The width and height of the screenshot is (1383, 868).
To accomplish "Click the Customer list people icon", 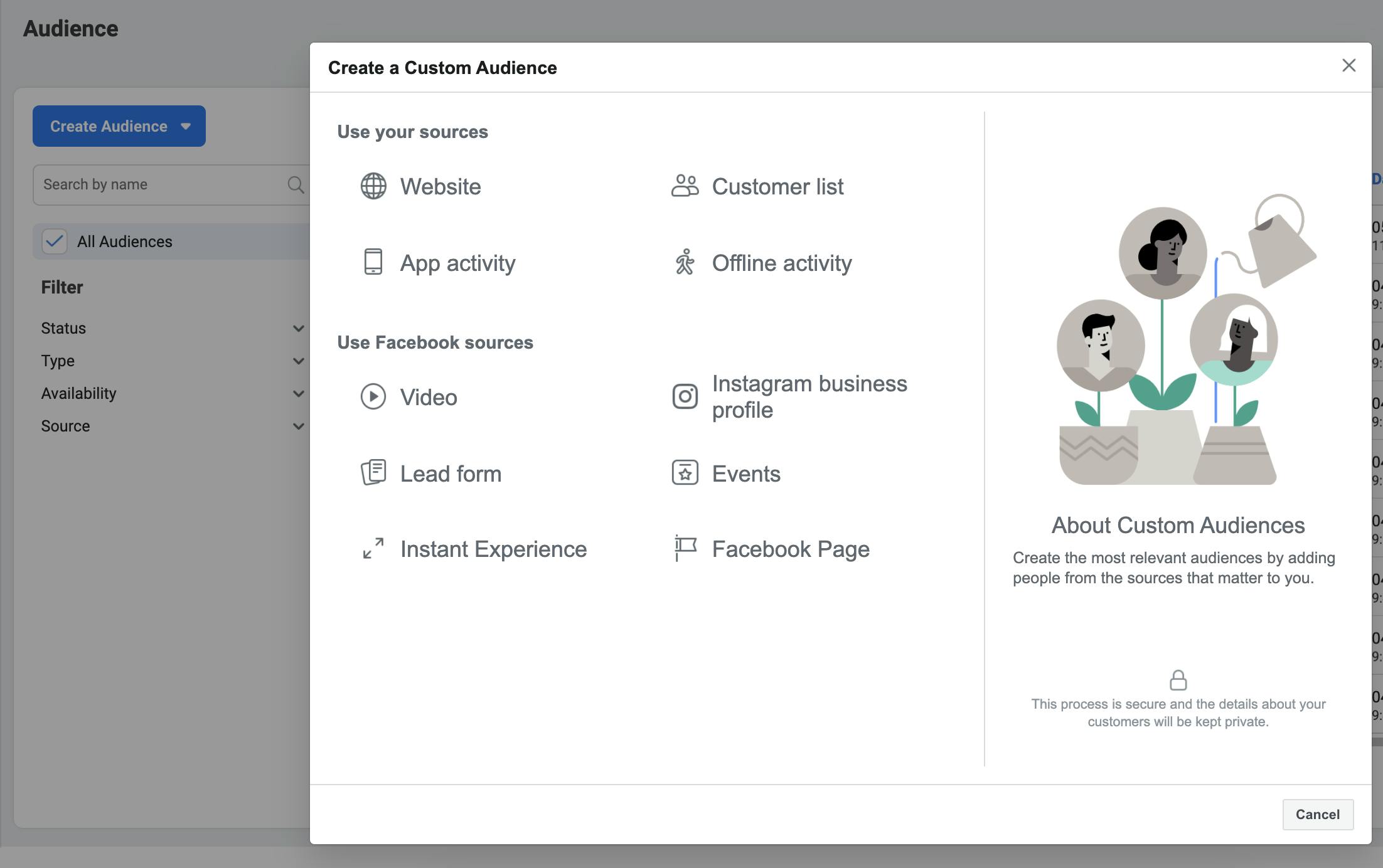I will (685, 186).
